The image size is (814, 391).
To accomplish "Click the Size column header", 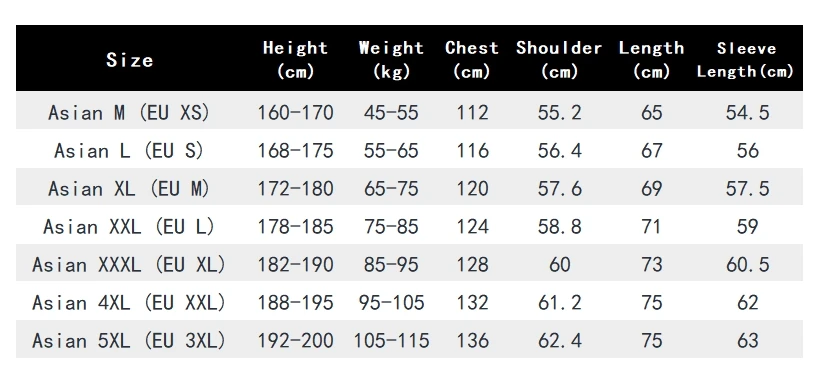I will coord(129,60).
